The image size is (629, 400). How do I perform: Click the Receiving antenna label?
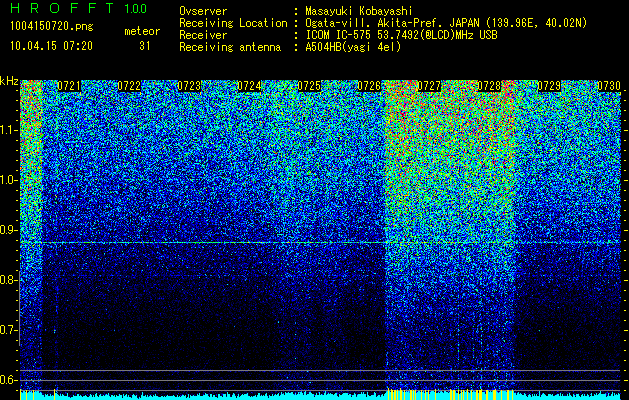pyautogui.click(x=230, y=47)
